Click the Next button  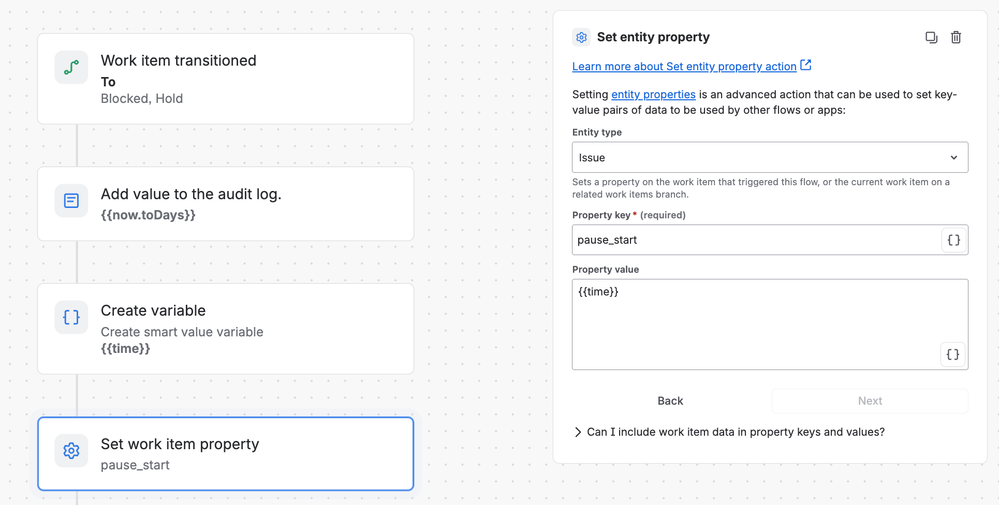[x=870, y=401]
